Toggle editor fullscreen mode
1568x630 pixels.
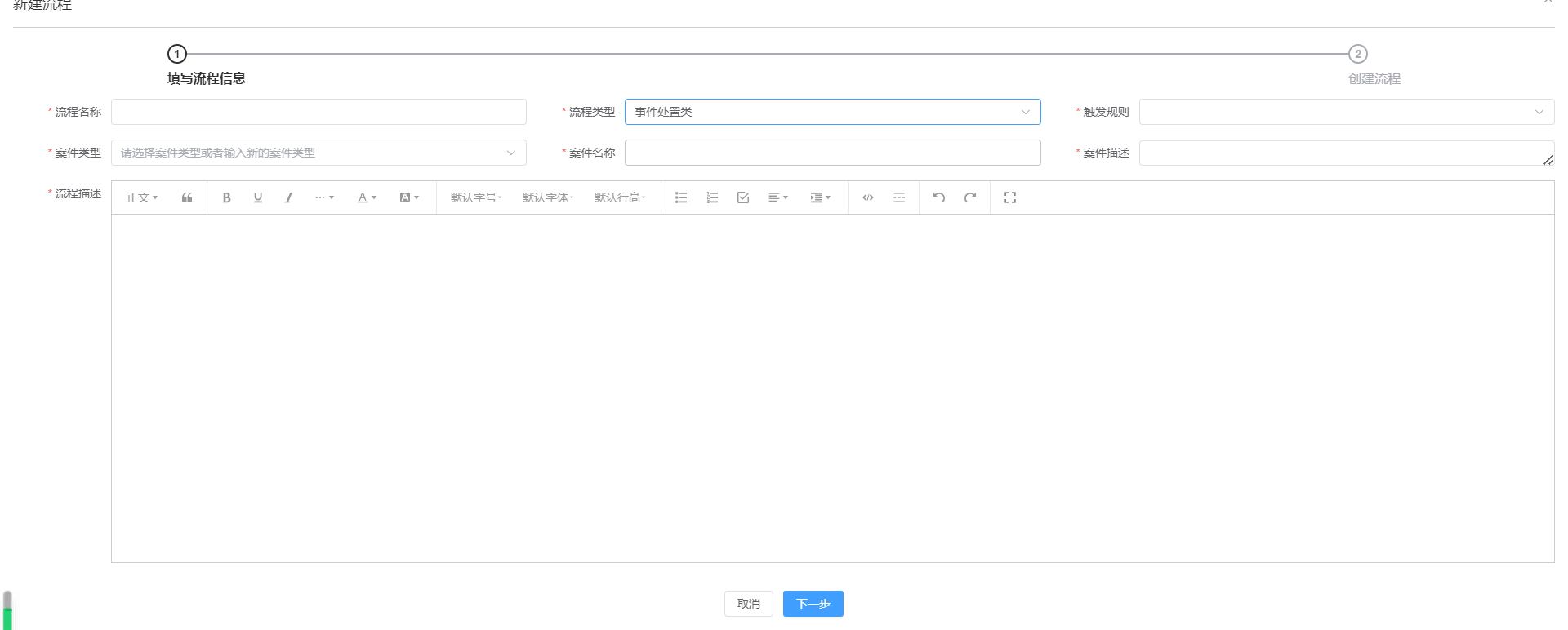1010,197
